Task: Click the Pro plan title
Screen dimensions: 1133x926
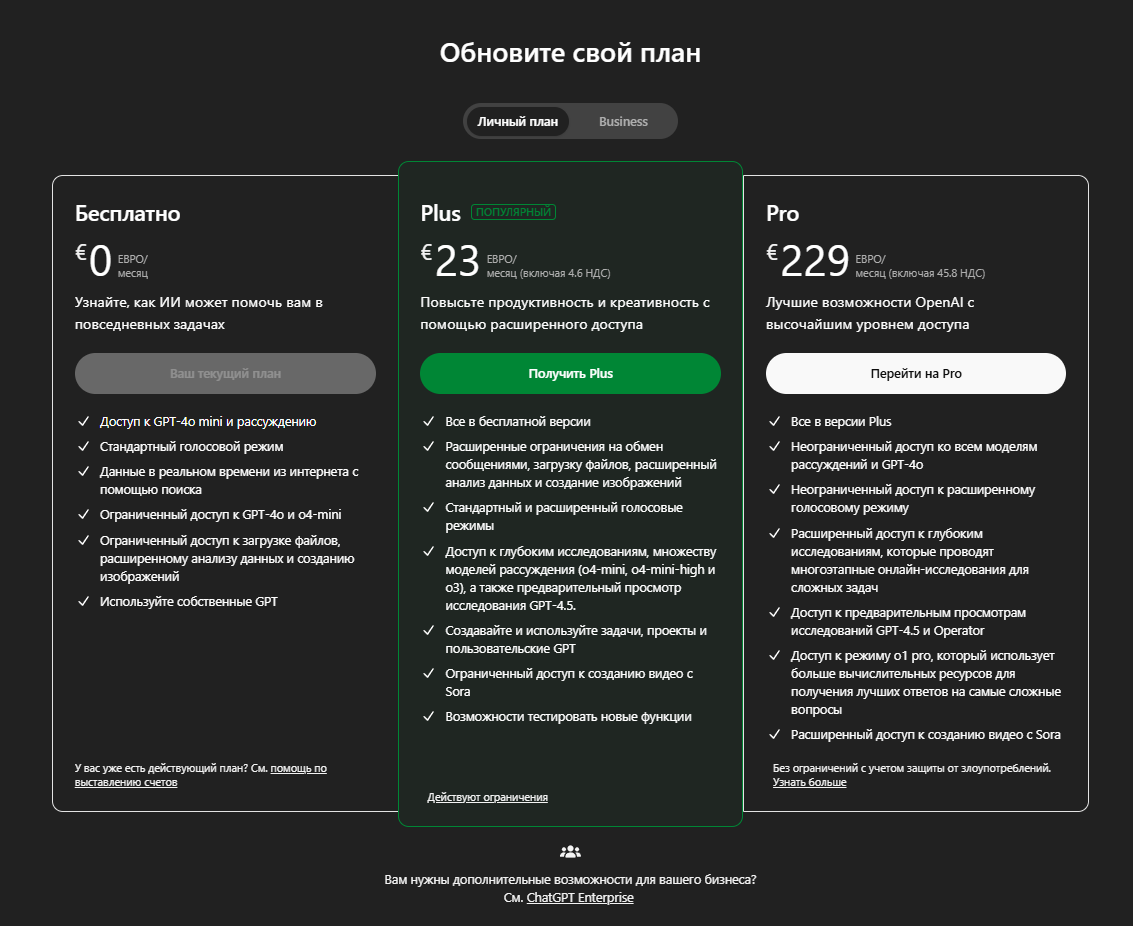Action: (783, 214)
